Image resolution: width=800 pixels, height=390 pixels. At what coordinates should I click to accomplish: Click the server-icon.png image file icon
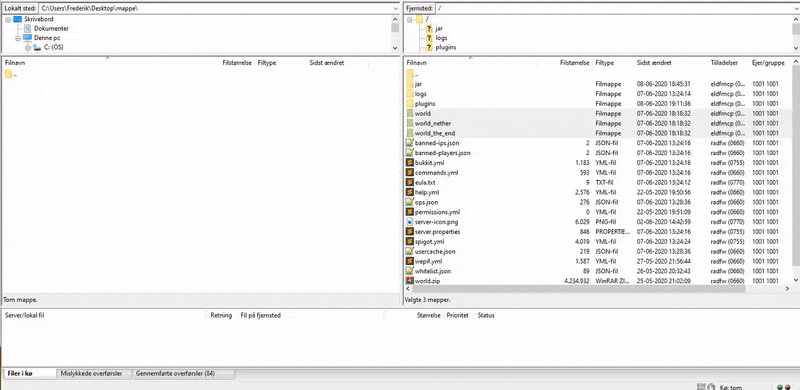[409, 222]
